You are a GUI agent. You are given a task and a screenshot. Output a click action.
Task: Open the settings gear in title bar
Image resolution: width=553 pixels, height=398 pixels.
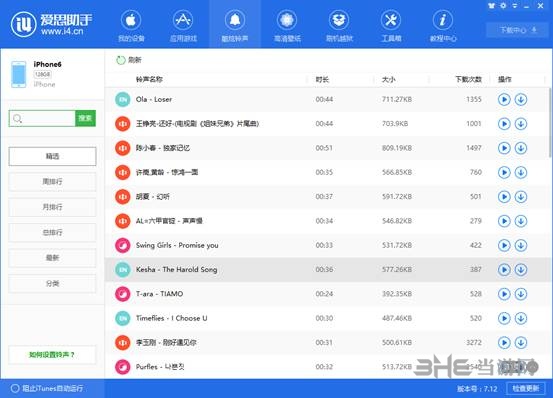coord(503,6)
